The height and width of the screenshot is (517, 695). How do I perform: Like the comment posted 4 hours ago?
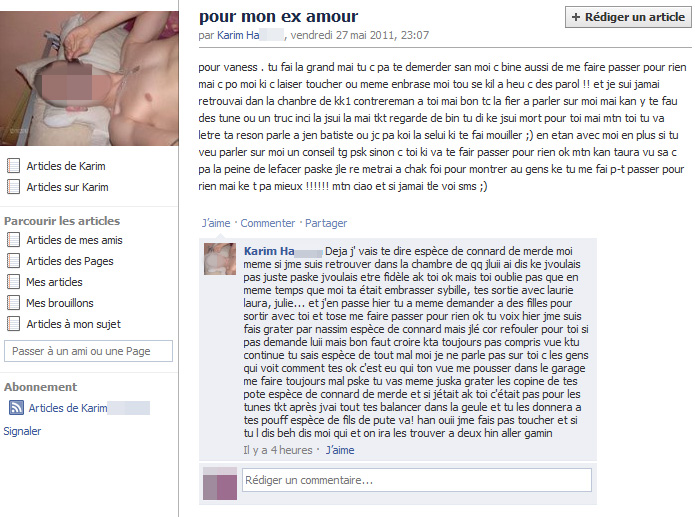tap(340, 450)
